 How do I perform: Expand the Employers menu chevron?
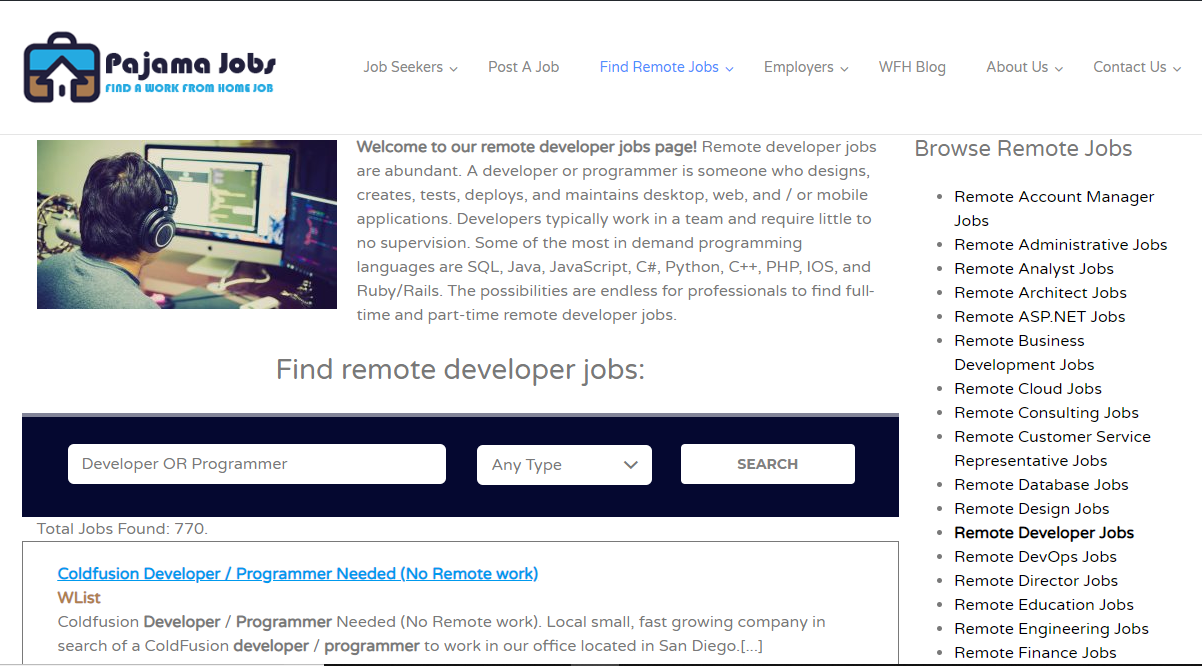point(845,69)
